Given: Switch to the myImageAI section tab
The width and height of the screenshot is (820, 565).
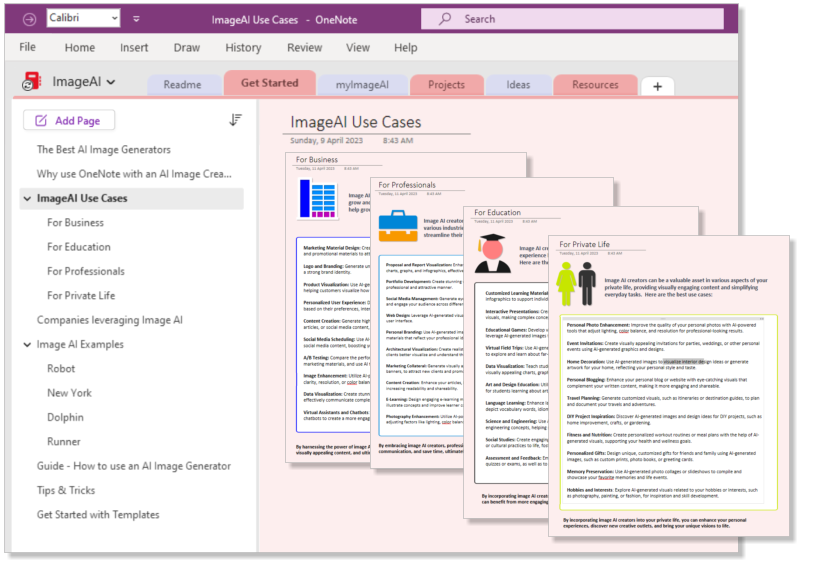Looking at the screenshot, I should (x=362, y=85).
